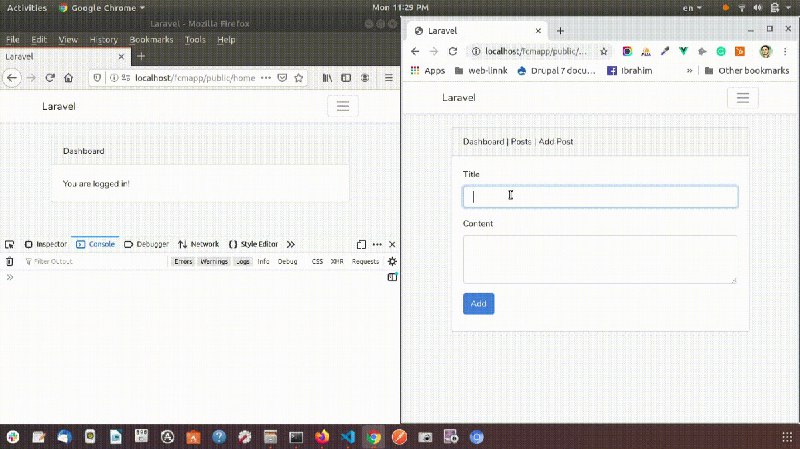Open the web-linnk bookmarks folder
This screenshot has height=449, width=800.
click(481, 71)
